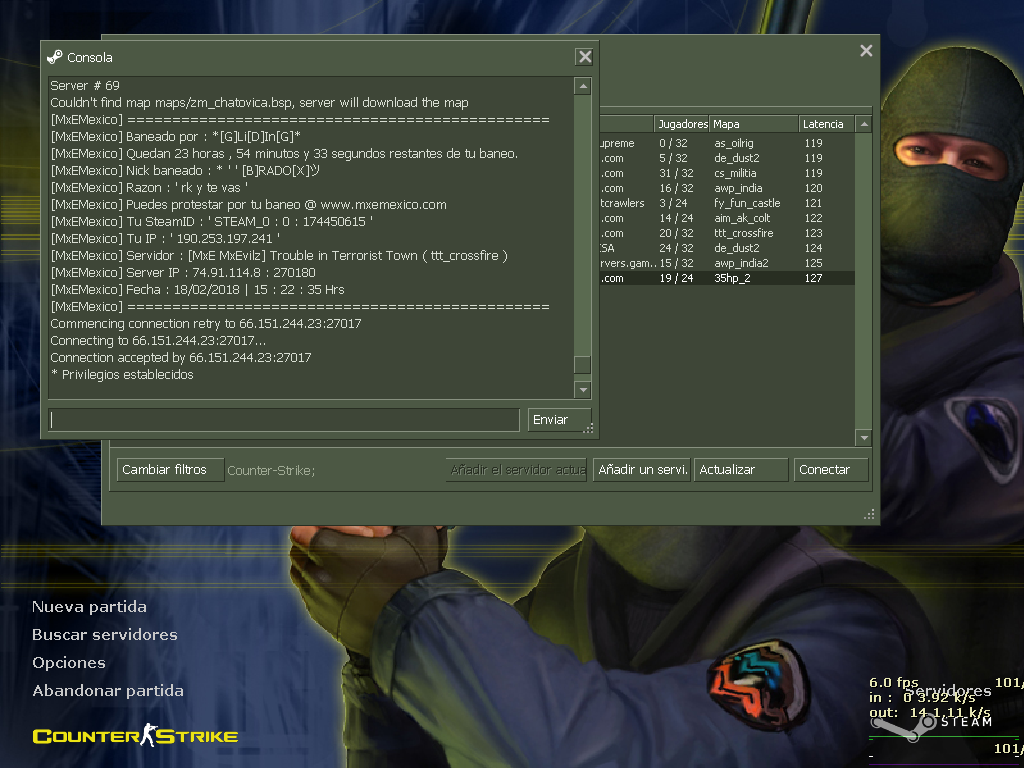Click the 'Razon' console line
Screen dimensions: 1024x768
149,187
